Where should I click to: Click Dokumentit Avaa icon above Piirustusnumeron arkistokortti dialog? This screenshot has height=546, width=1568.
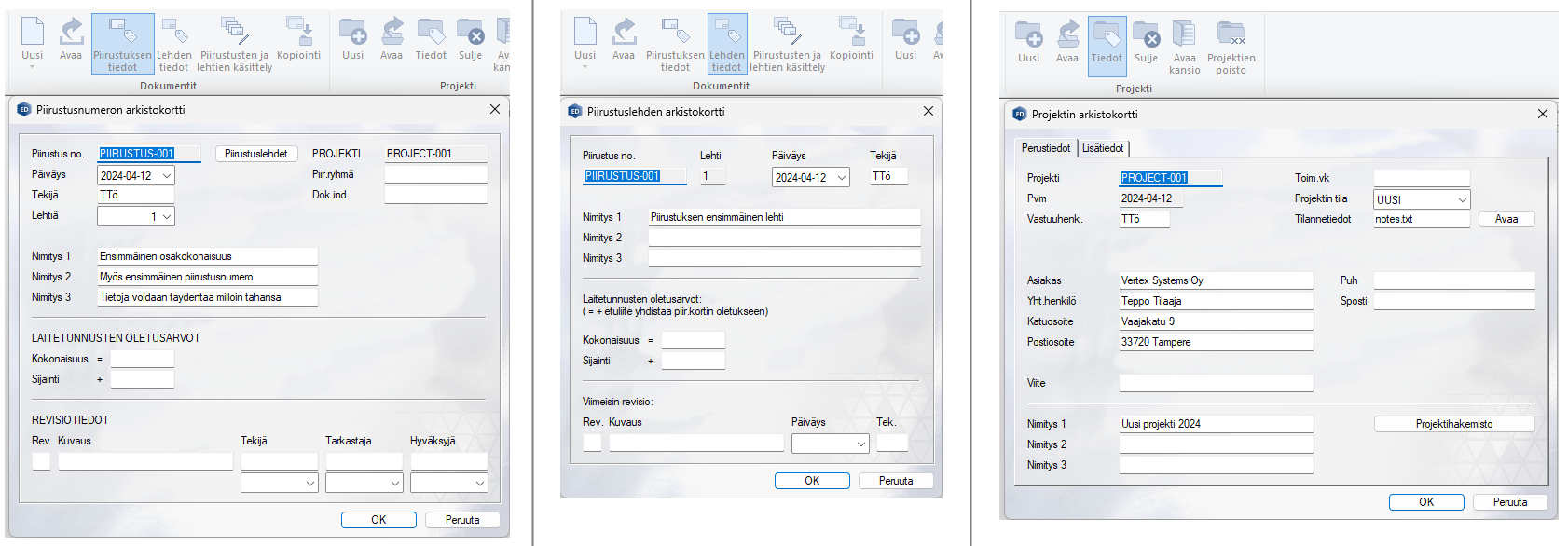pyautogui.click(x=71, y=39)
